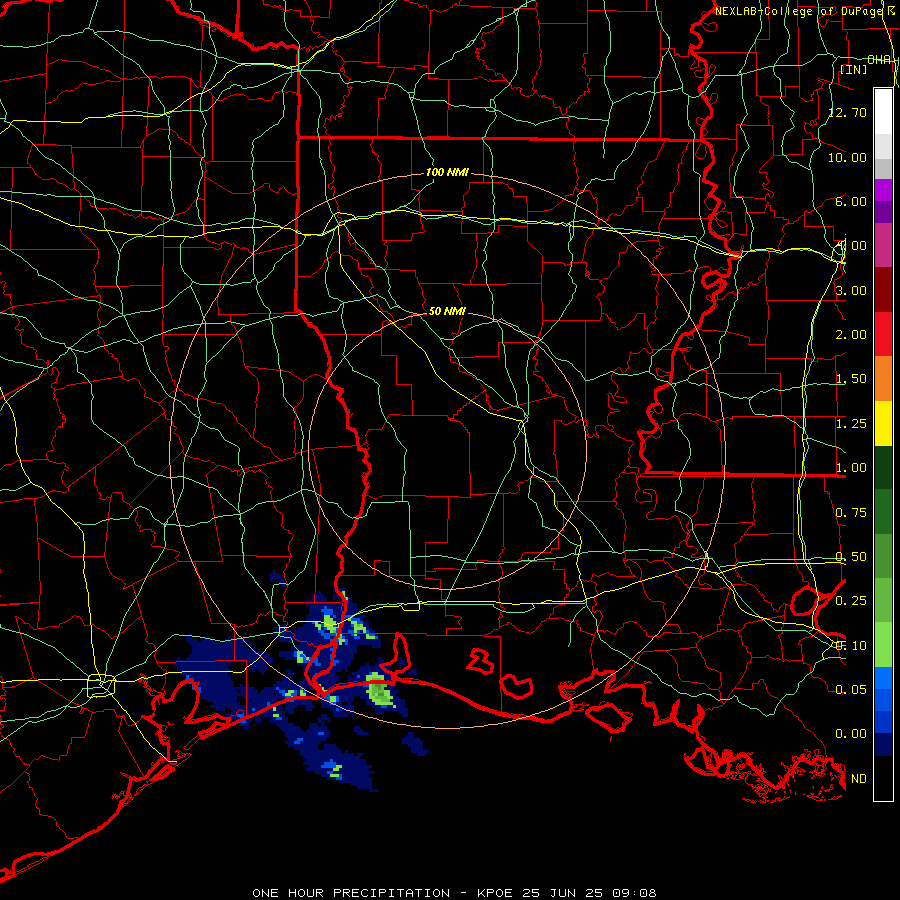The height and width of the screenshot is (900, 900).
Task: Click the yellow legend swatch
Action: [883, 423]
